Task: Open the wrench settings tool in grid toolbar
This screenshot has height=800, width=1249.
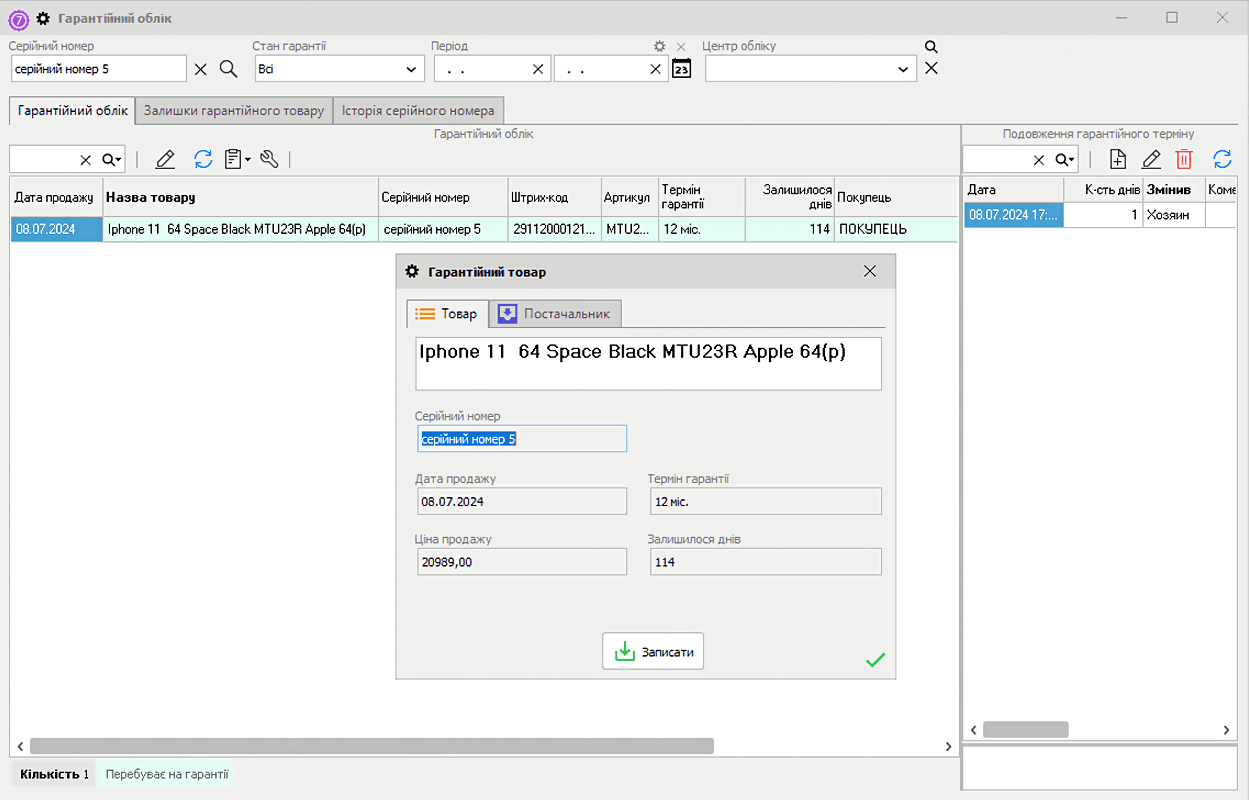Action: coord(269,159)
